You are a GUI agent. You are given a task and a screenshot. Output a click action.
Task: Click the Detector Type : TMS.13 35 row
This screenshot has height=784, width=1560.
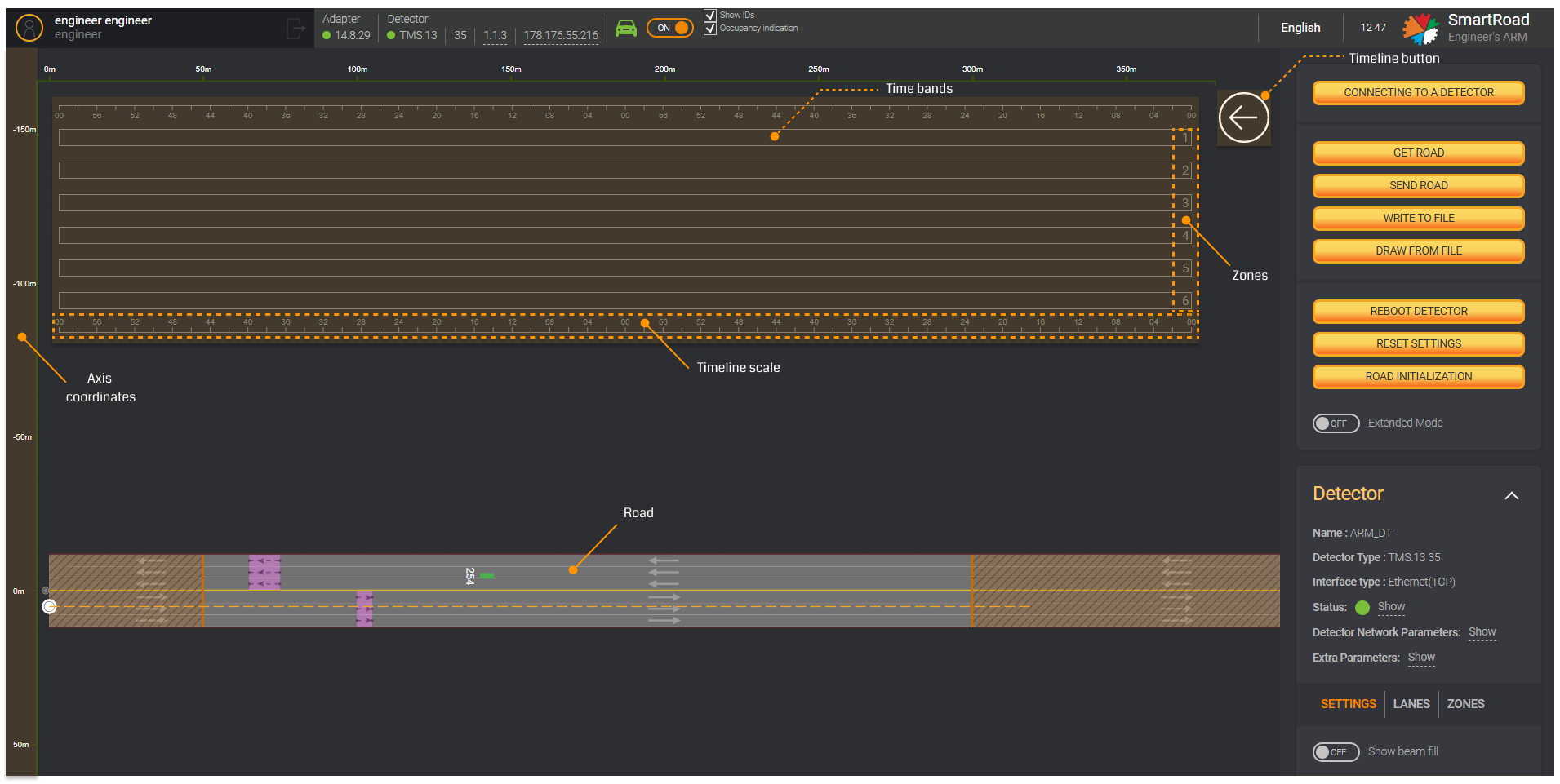(1376, 558)
